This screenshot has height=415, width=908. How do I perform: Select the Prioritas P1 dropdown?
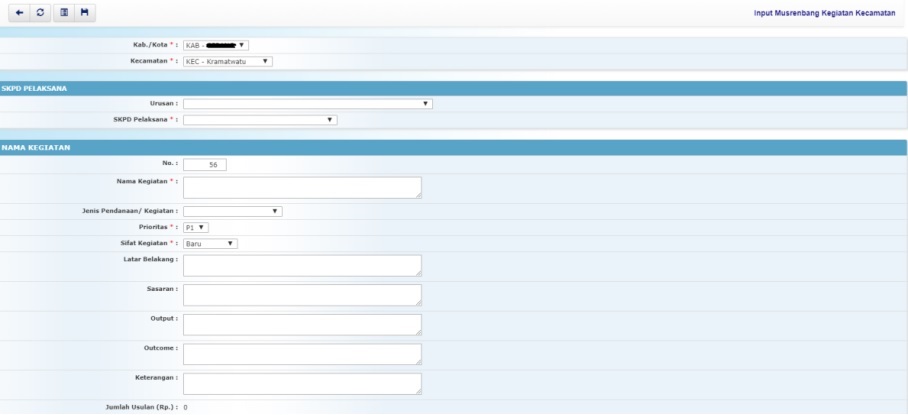point(195,227)
